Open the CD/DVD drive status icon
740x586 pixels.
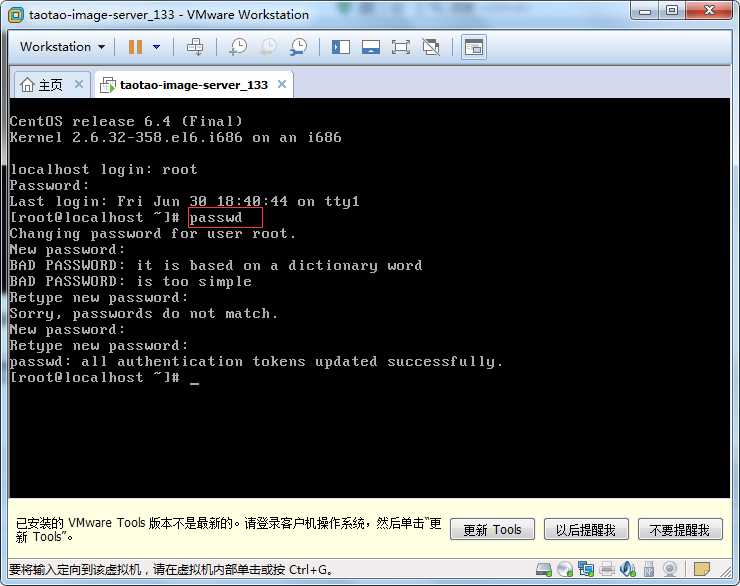point(564,569)
